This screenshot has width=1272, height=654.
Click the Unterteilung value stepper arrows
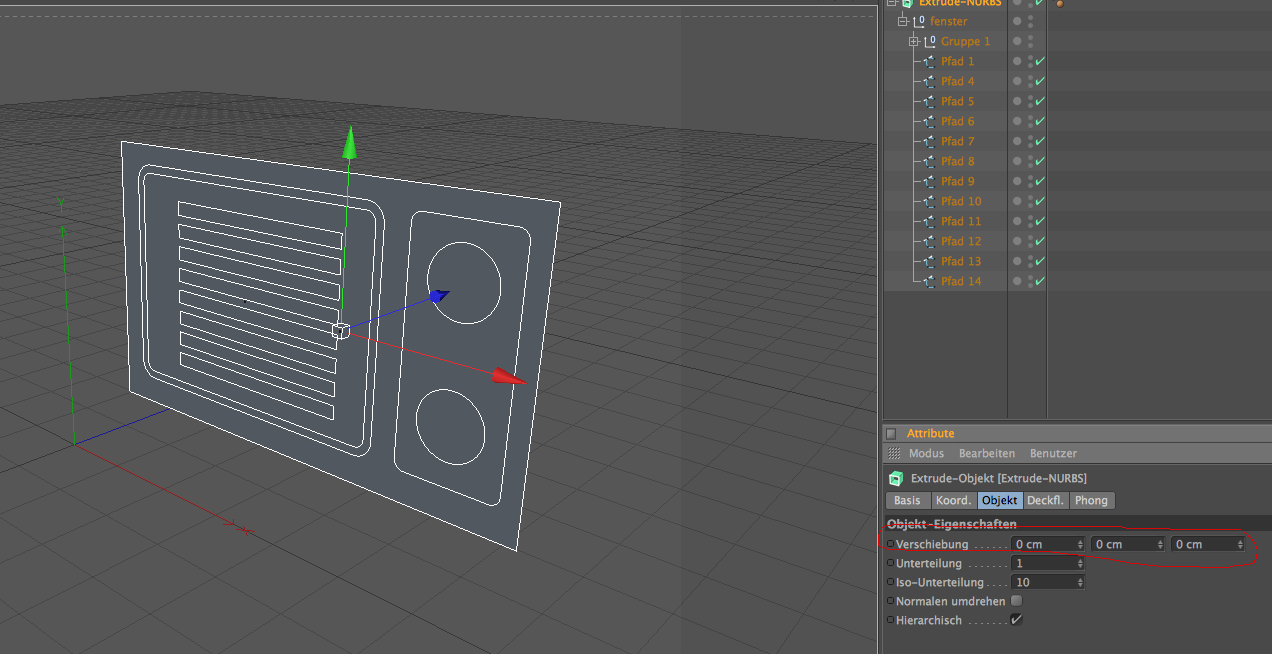pos(1080,563)
